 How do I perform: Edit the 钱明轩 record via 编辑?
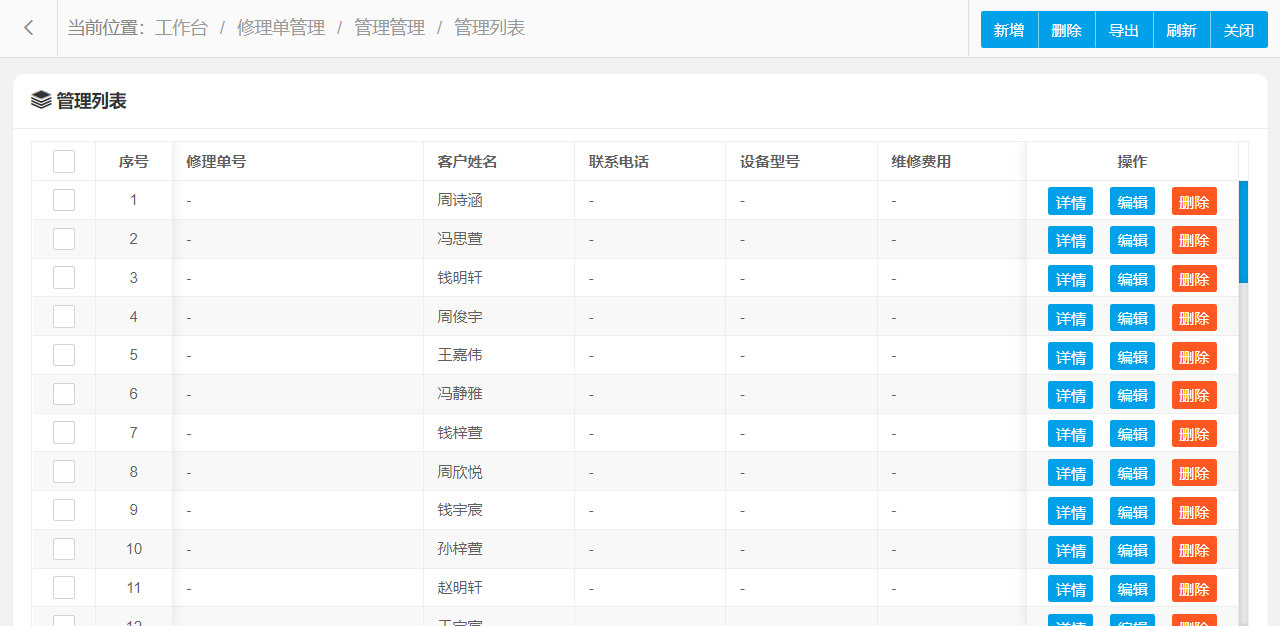[1132, 279]
